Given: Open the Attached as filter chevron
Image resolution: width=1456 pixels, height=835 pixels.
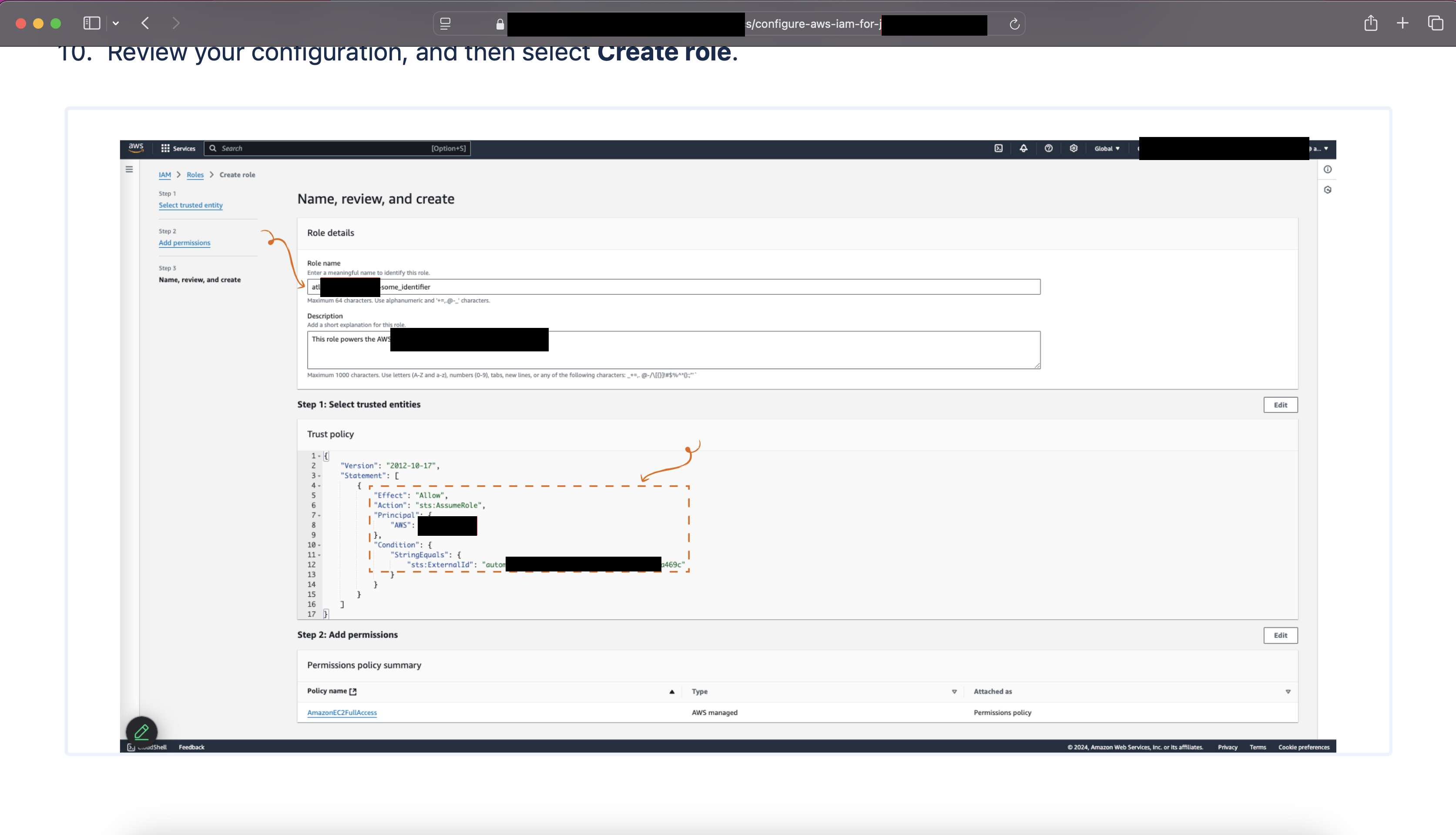Looking at the screenshot, I should click(x=1288, y=691).
